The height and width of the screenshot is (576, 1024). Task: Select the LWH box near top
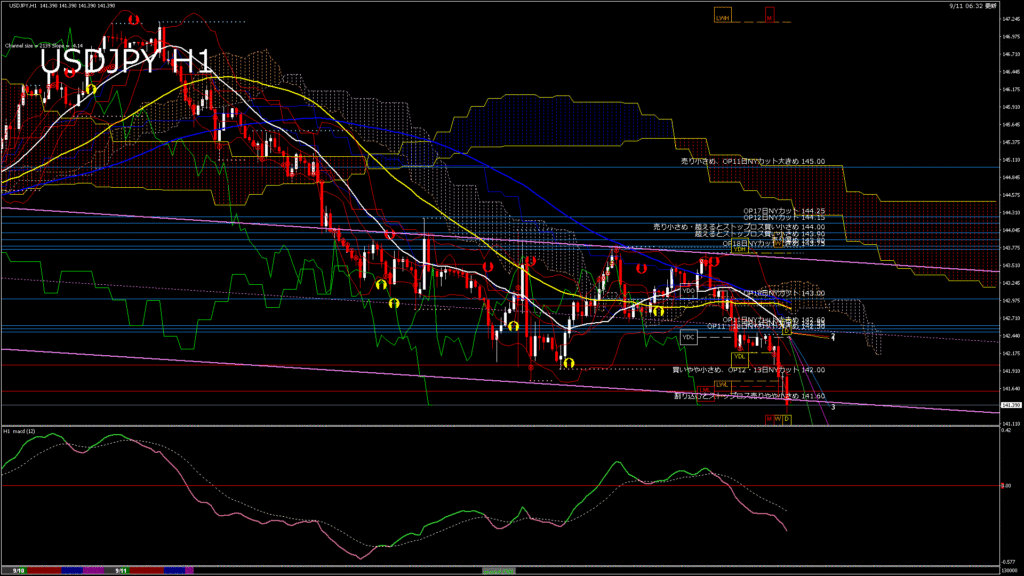pos(722,18)
